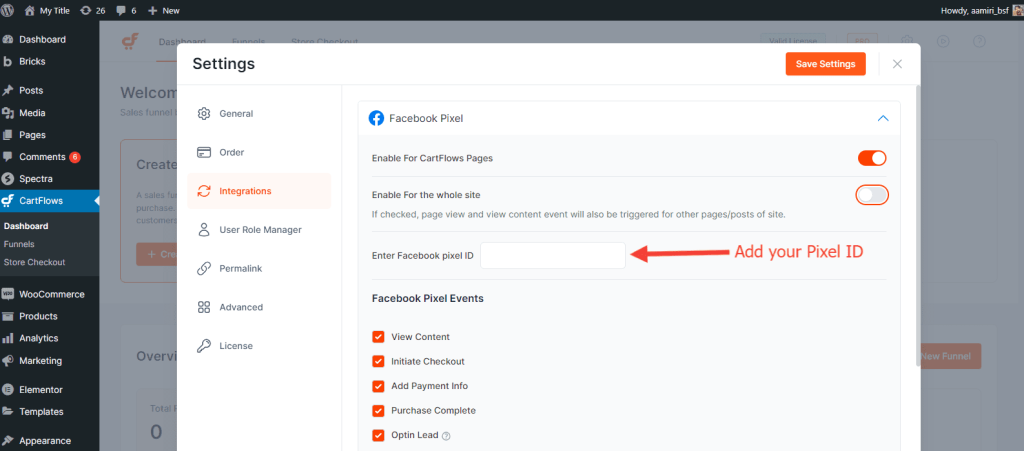The width and height of the screenshot is (1024, 451).
Task: Click the General gear icon
Action: 204,114
